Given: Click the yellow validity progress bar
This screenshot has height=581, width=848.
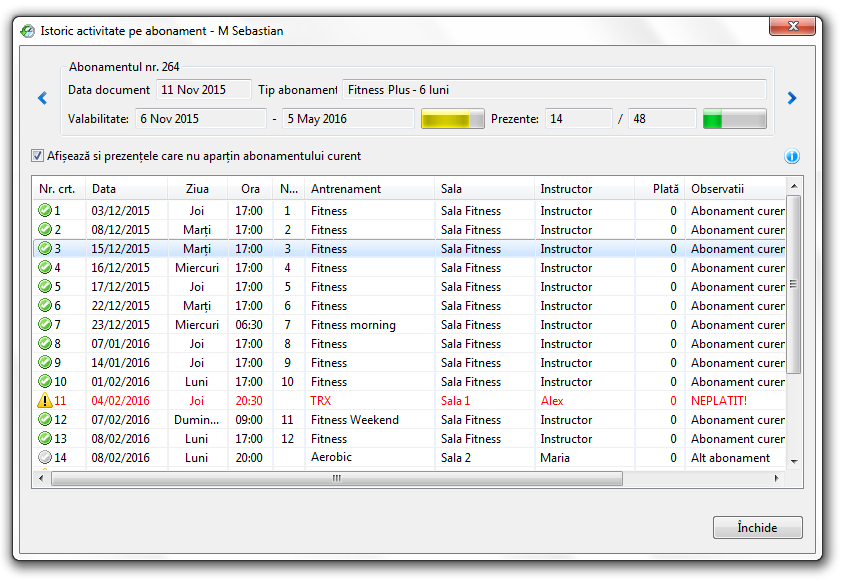Looking at the screenshot, I should [452, 119].
